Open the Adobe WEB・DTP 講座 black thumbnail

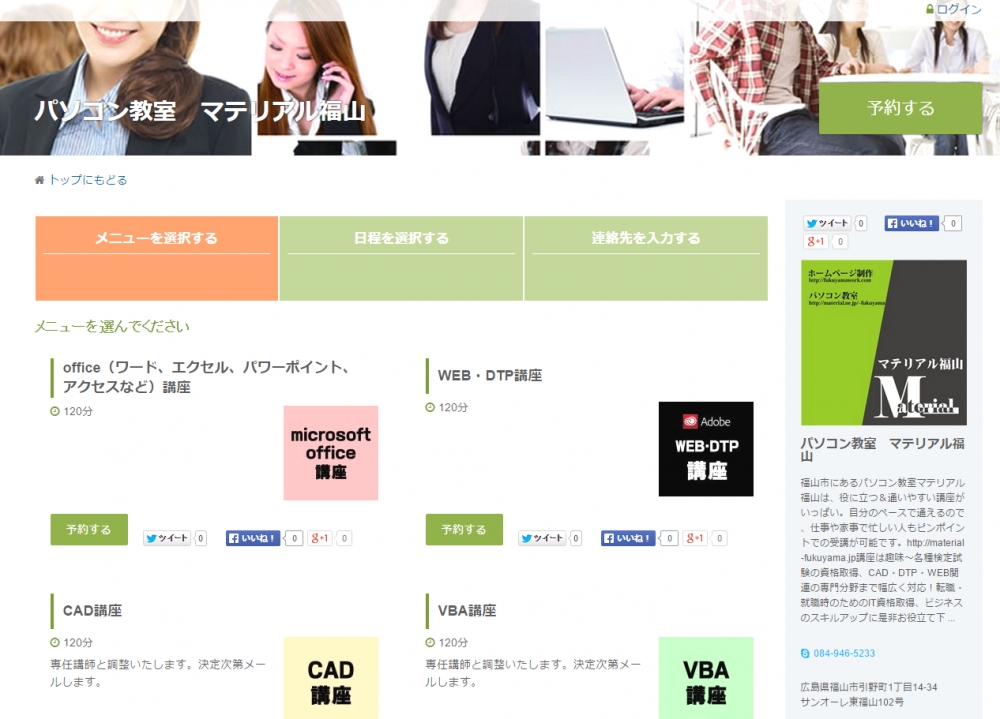(x=706, y=449)
